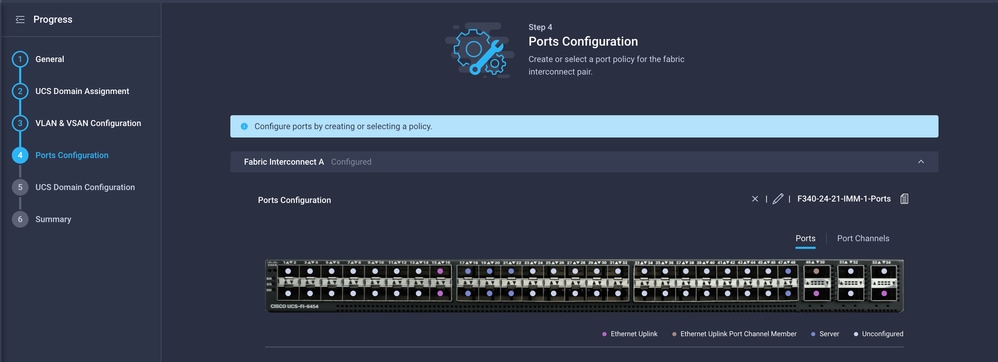Select unconfigured port 1
Image resolution: width=998 pixels, height=362 pixels.
point(288,271)
